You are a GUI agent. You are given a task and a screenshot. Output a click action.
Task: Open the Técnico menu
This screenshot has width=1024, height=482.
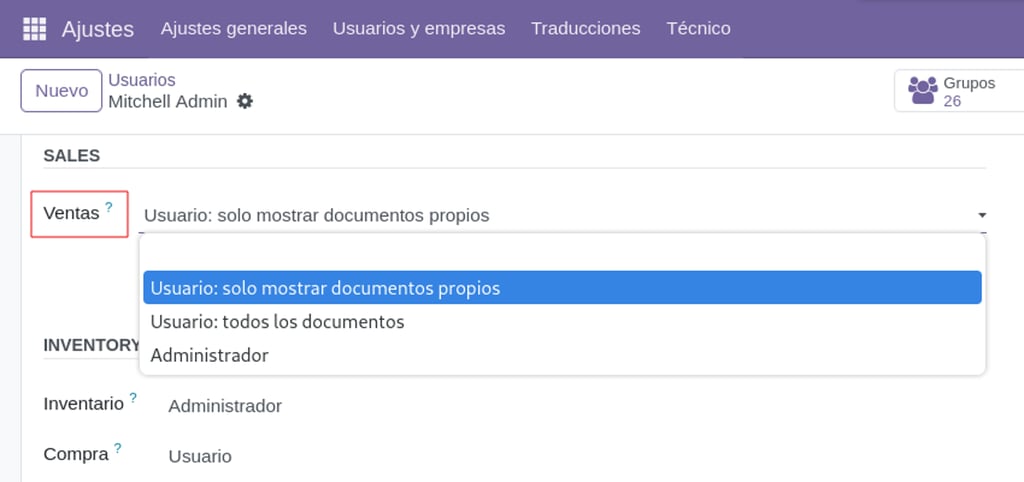pos(698,29)
